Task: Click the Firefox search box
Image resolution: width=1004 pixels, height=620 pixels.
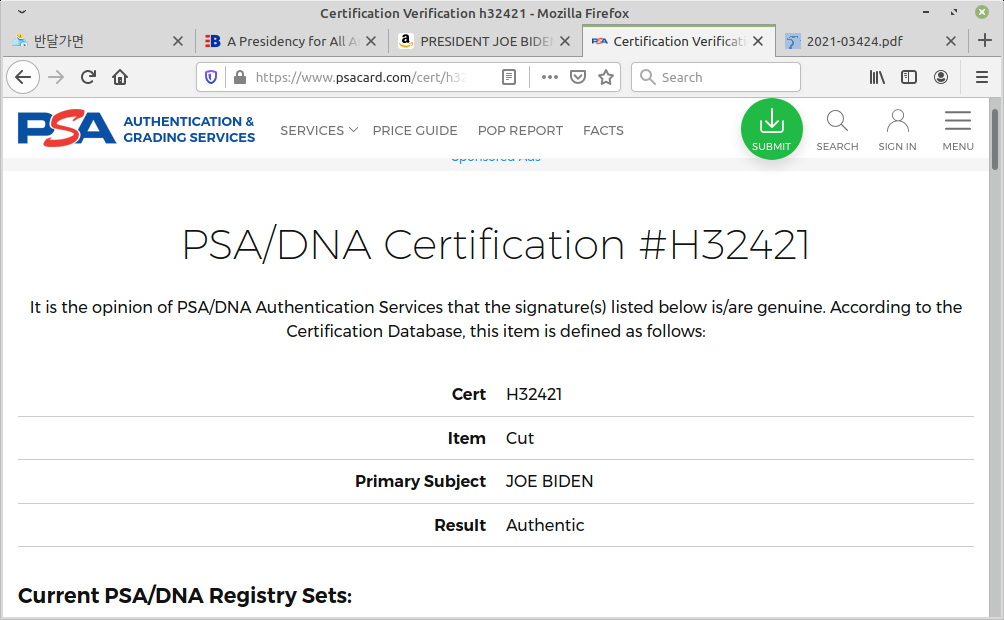Action: (x=716, y=78)
